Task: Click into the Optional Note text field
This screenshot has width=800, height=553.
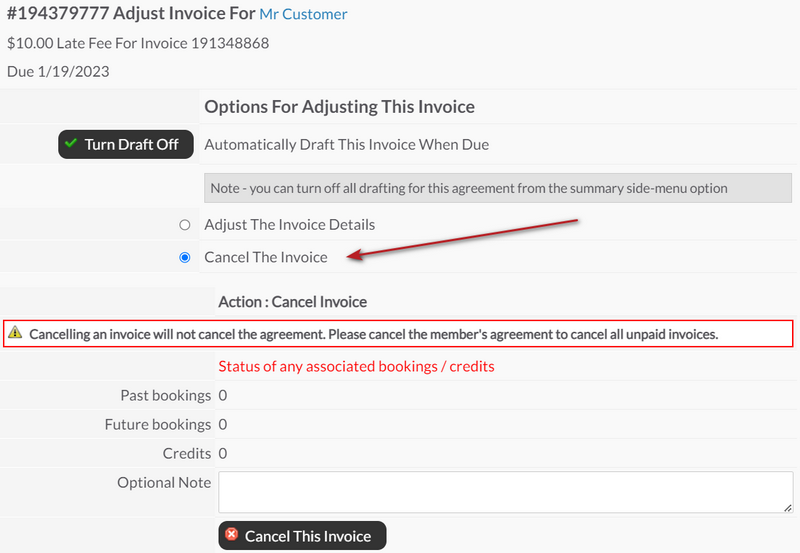Action: coord(506,492)
